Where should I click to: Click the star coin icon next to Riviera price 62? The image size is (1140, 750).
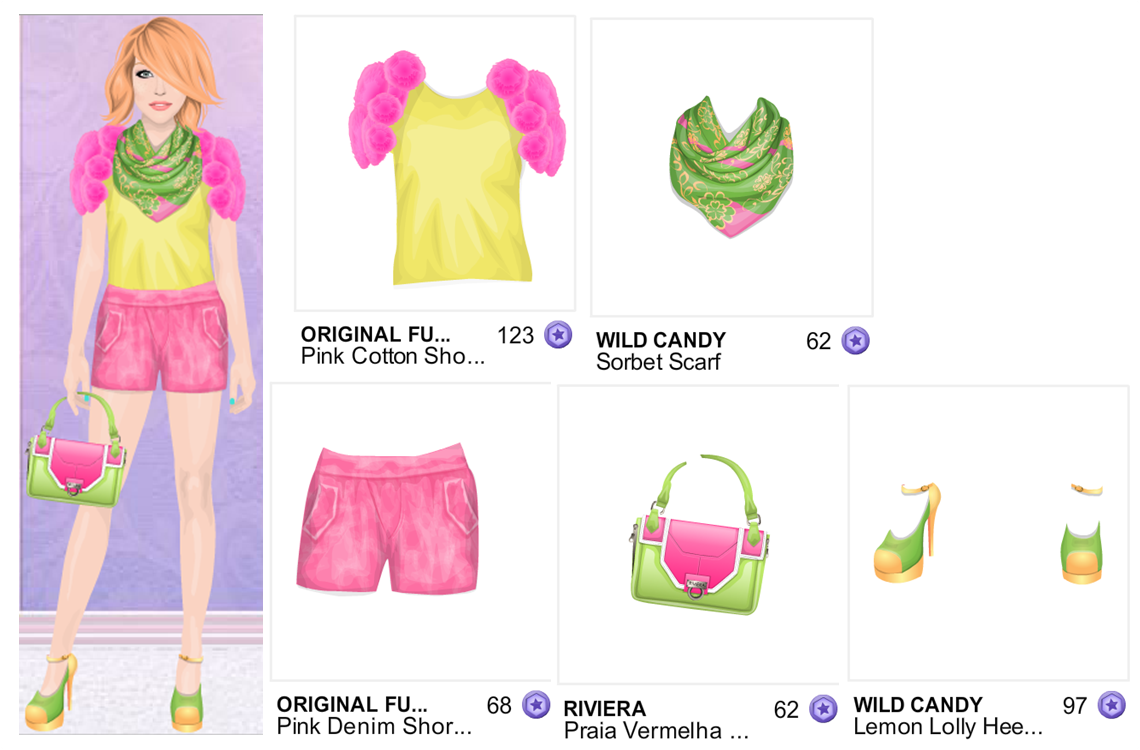pyautogui.click(x=824, y=709)
